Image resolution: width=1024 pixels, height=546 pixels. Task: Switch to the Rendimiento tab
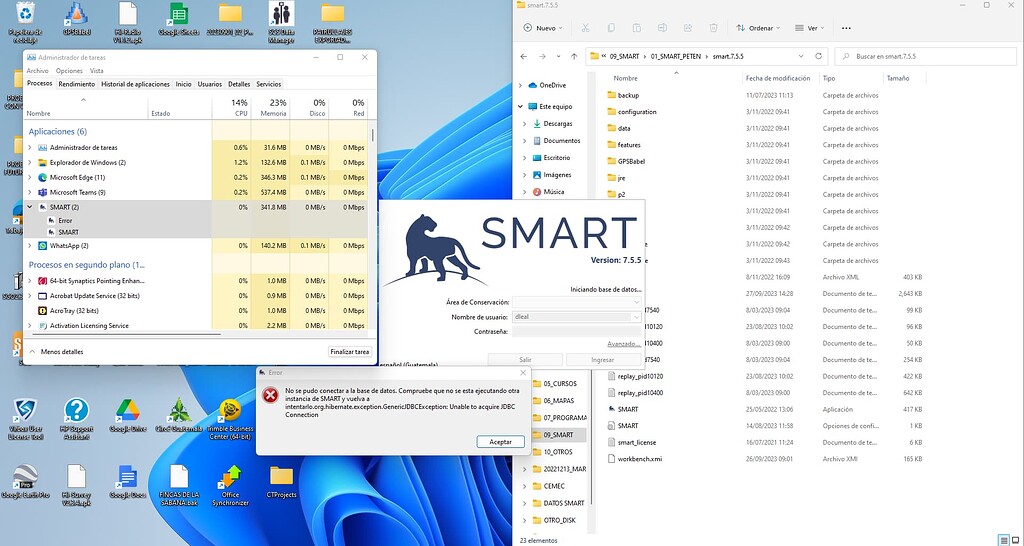(76, 84)
